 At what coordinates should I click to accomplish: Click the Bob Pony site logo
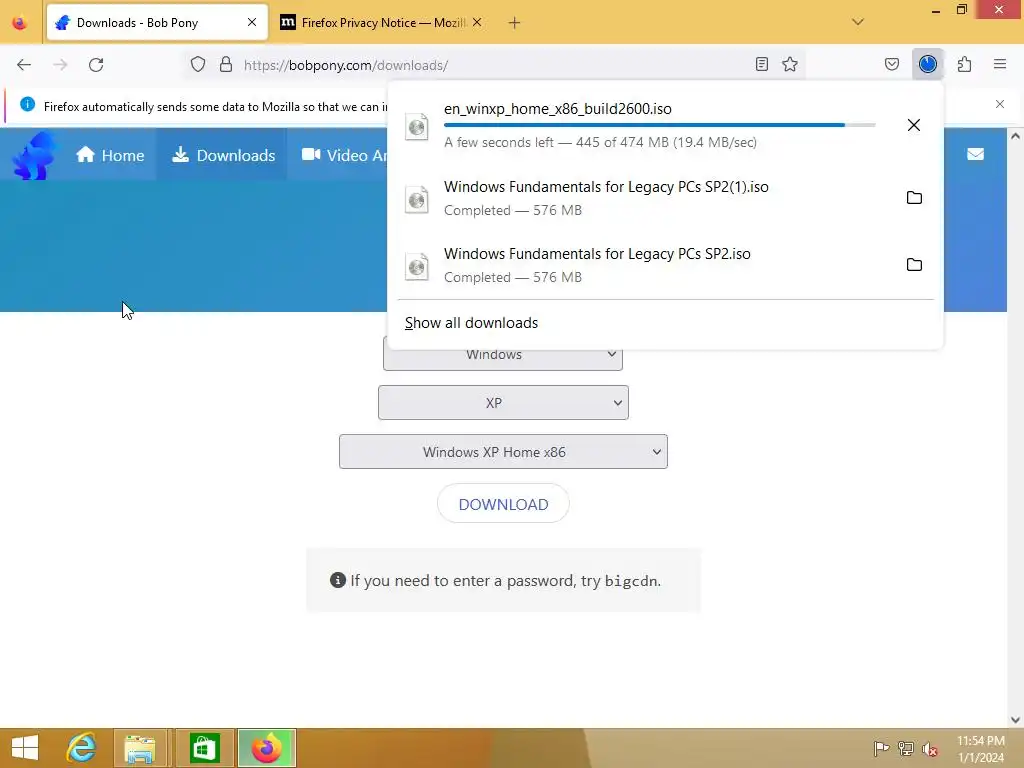(33, 155)
